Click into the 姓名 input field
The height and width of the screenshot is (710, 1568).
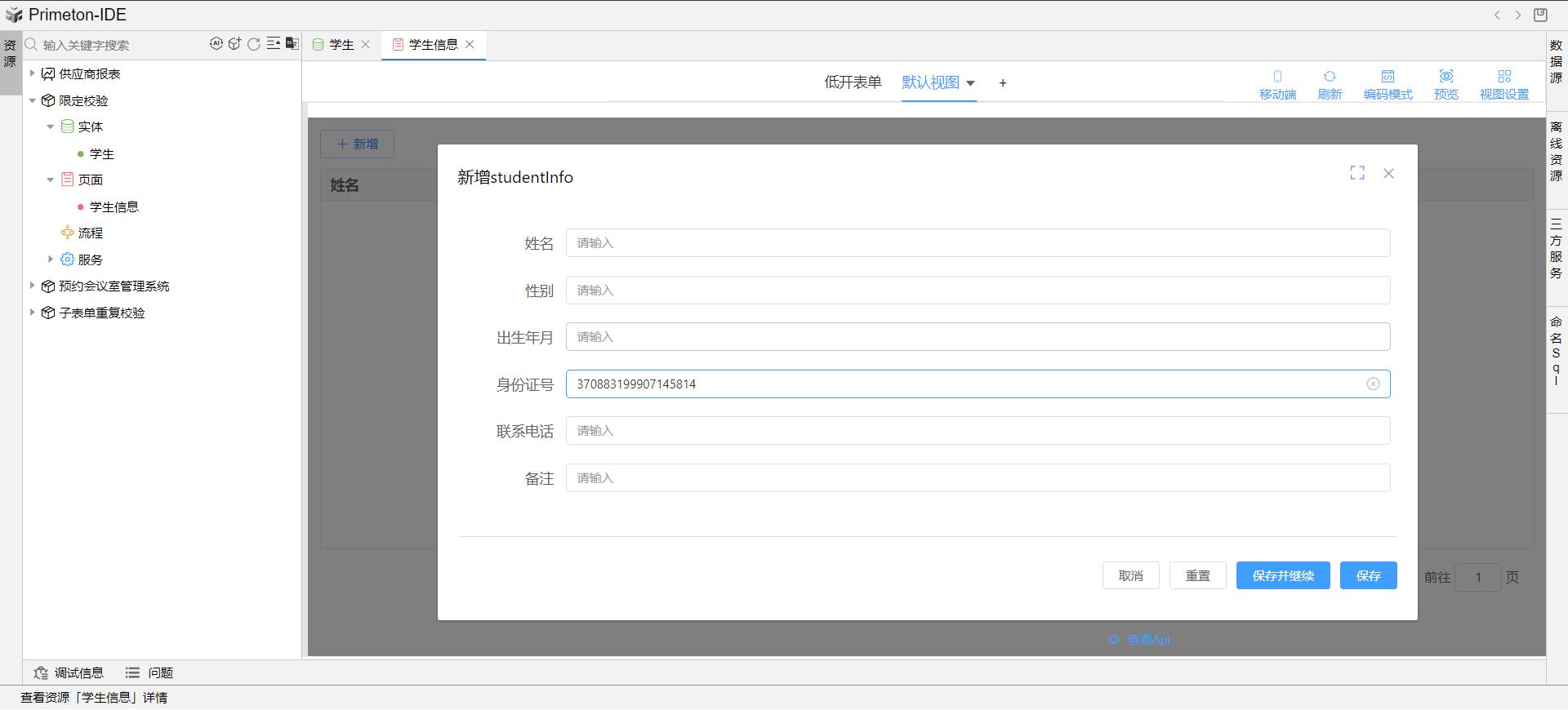[978, 243]
